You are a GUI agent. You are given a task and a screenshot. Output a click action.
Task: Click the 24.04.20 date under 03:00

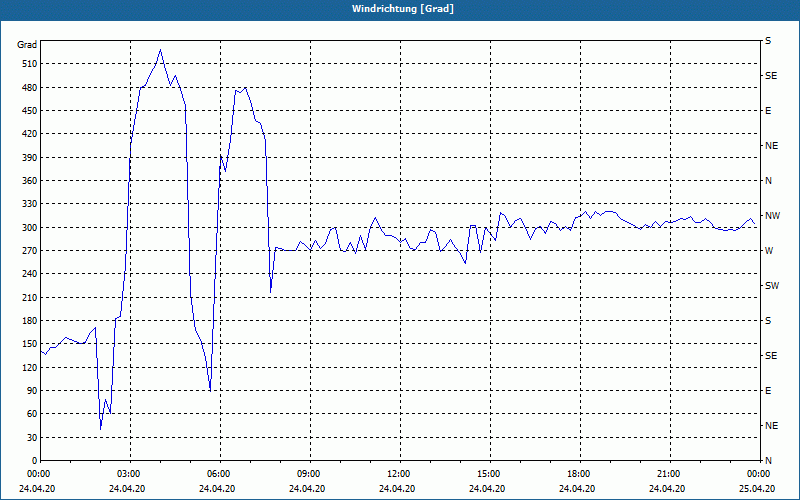(x=127, y=488)
